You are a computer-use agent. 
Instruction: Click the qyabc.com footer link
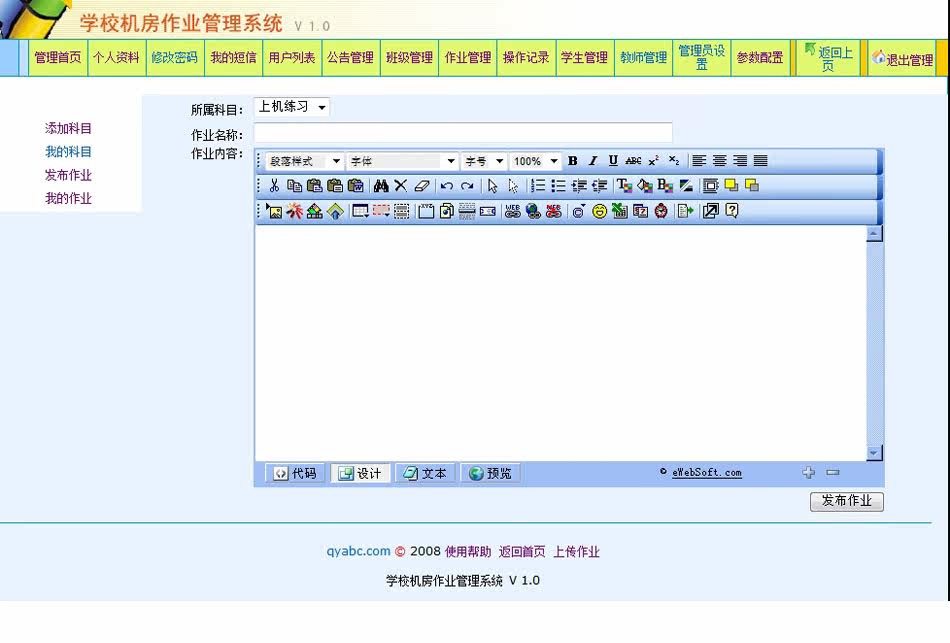click(x=358, y=551)
